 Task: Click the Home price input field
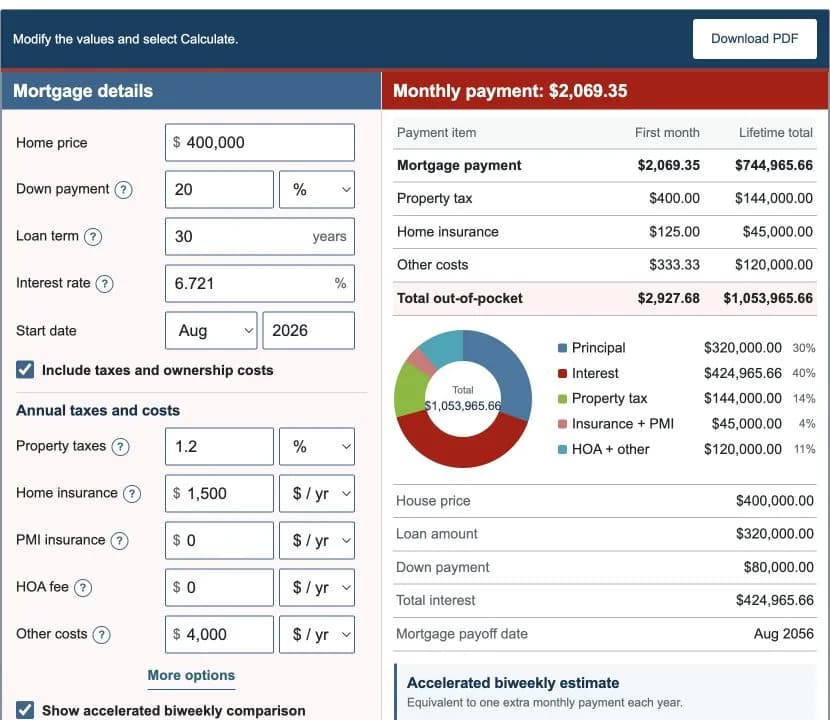point(260,142)
